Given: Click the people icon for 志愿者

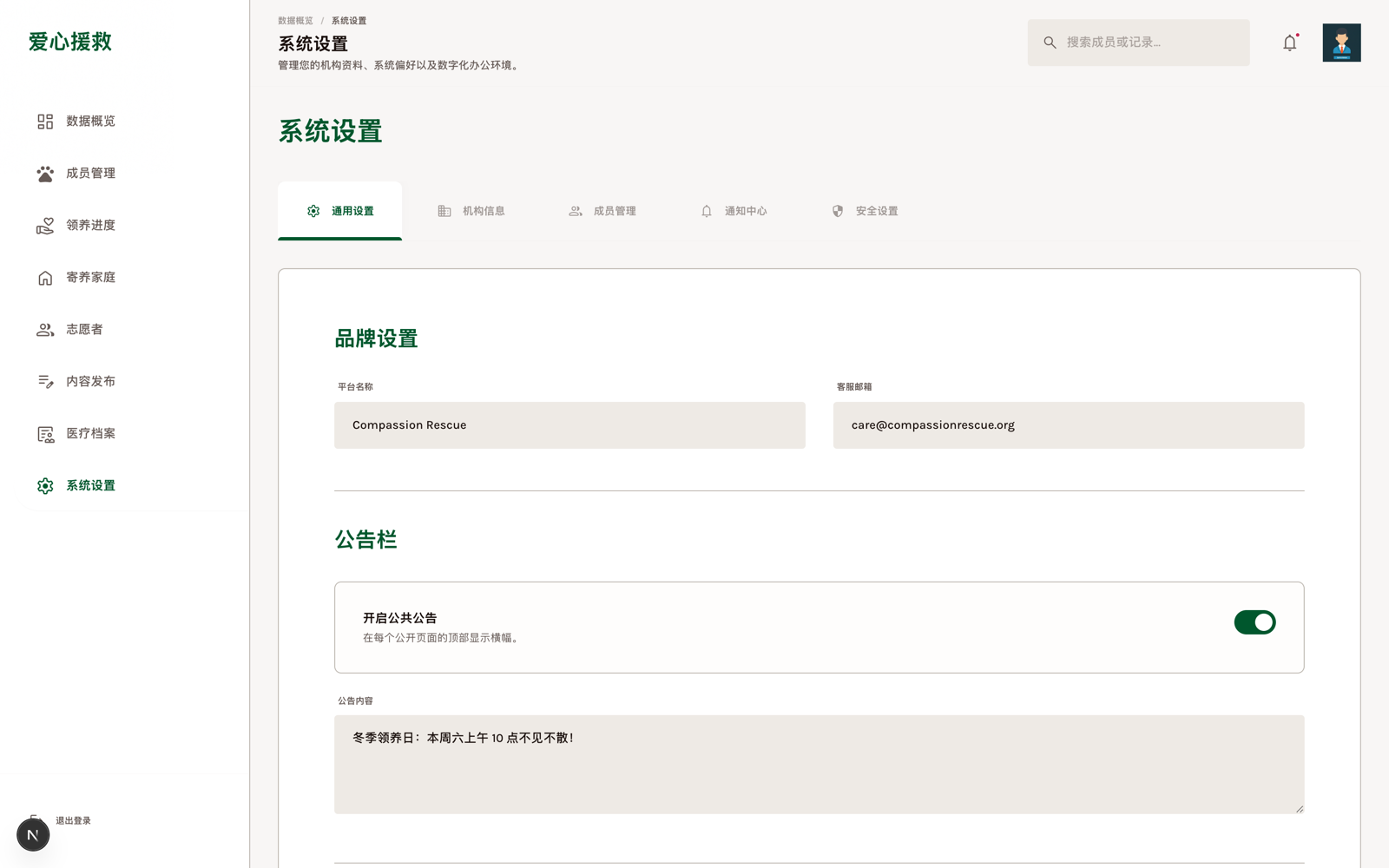Looking at the screenshot, I should tap(45, 330).
